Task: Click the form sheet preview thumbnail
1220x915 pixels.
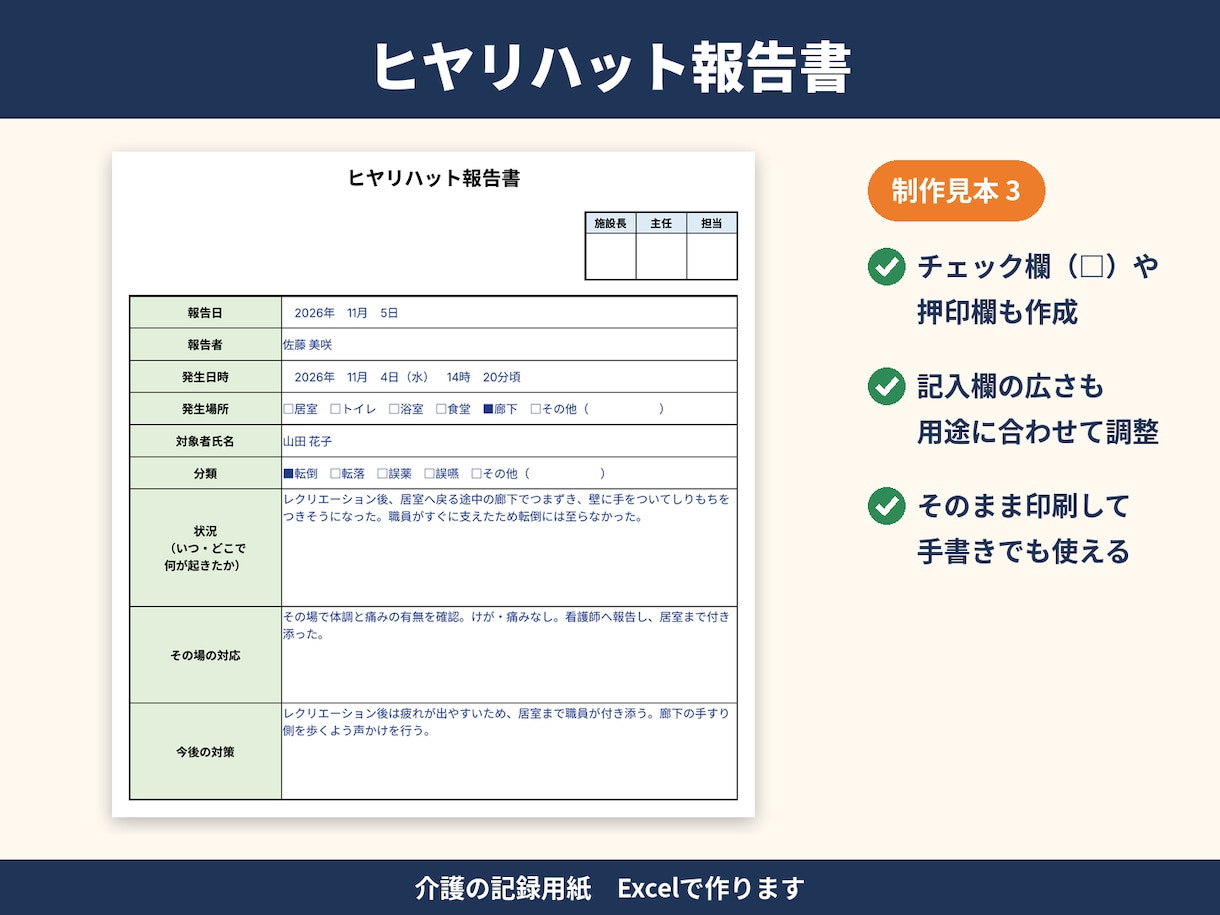Action: [433, 484]
